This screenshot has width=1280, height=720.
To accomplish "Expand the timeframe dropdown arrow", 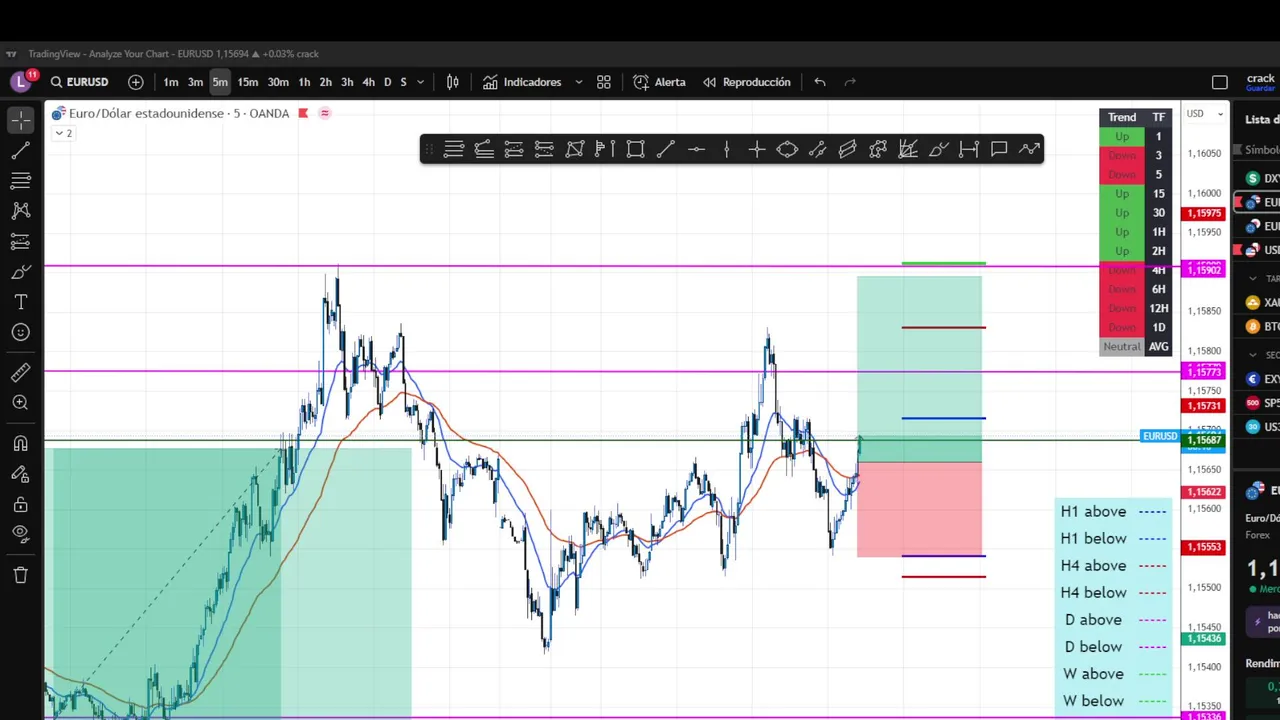I will [x=420, y=82].
